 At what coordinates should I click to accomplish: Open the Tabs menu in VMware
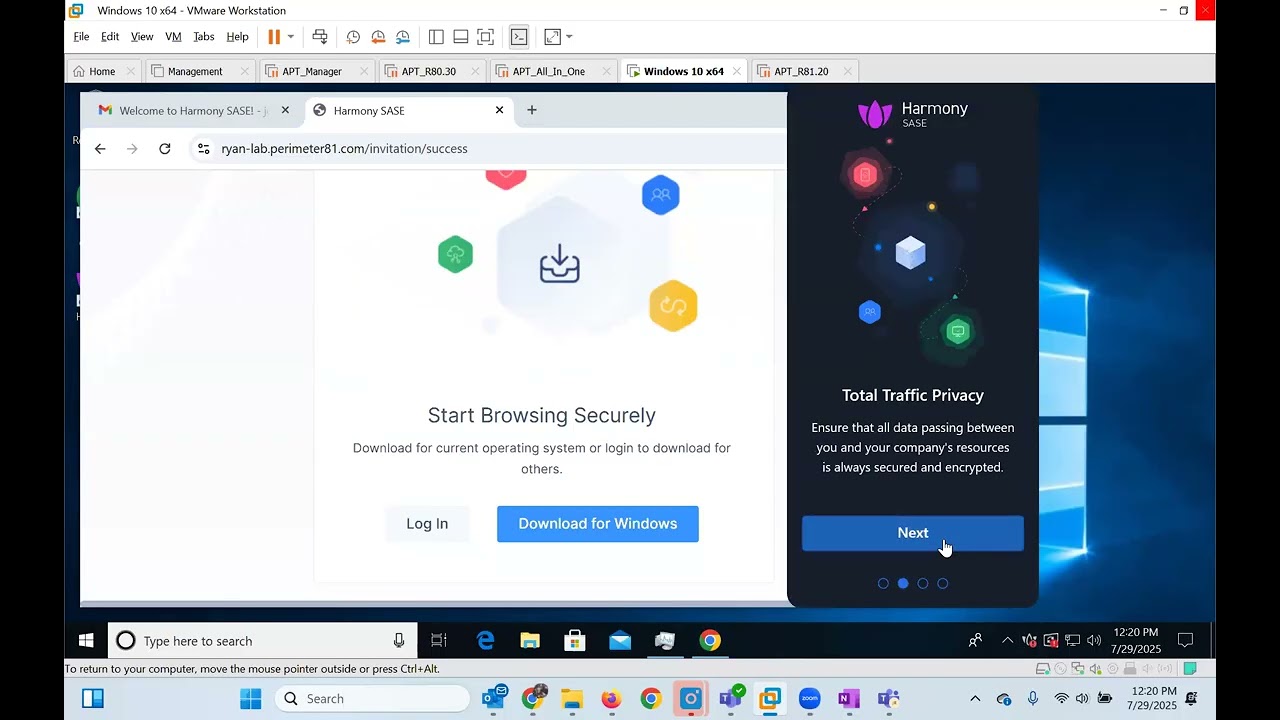pyautogui.click(x=204, y=37)
